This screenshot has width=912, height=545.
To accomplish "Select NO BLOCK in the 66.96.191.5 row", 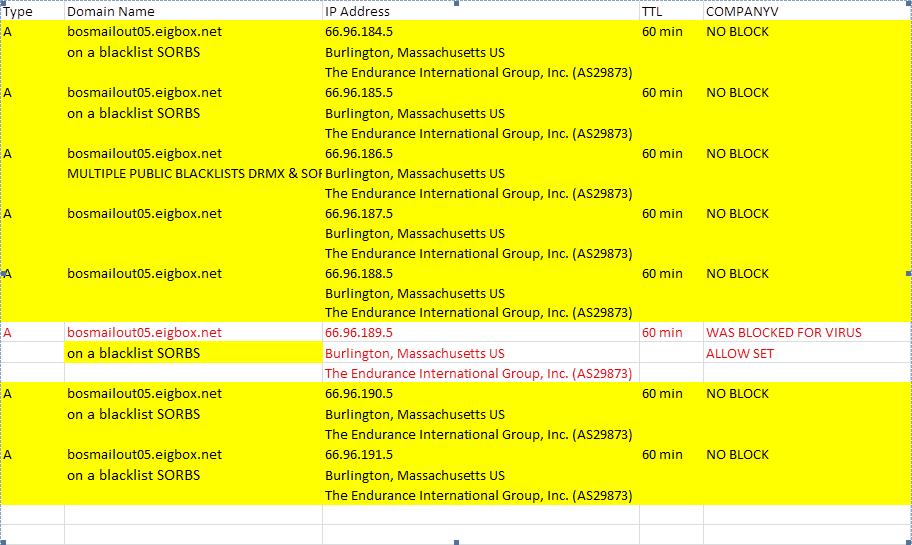I will [x=807, y=454].
